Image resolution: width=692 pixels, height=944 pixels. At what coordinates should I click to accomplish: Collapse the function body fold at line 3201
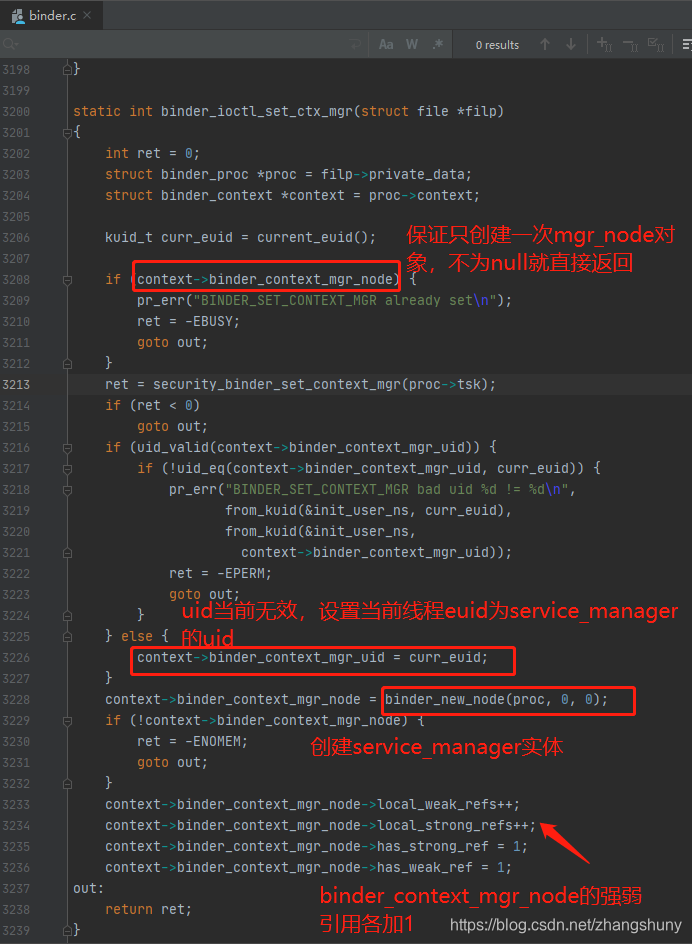67,133
